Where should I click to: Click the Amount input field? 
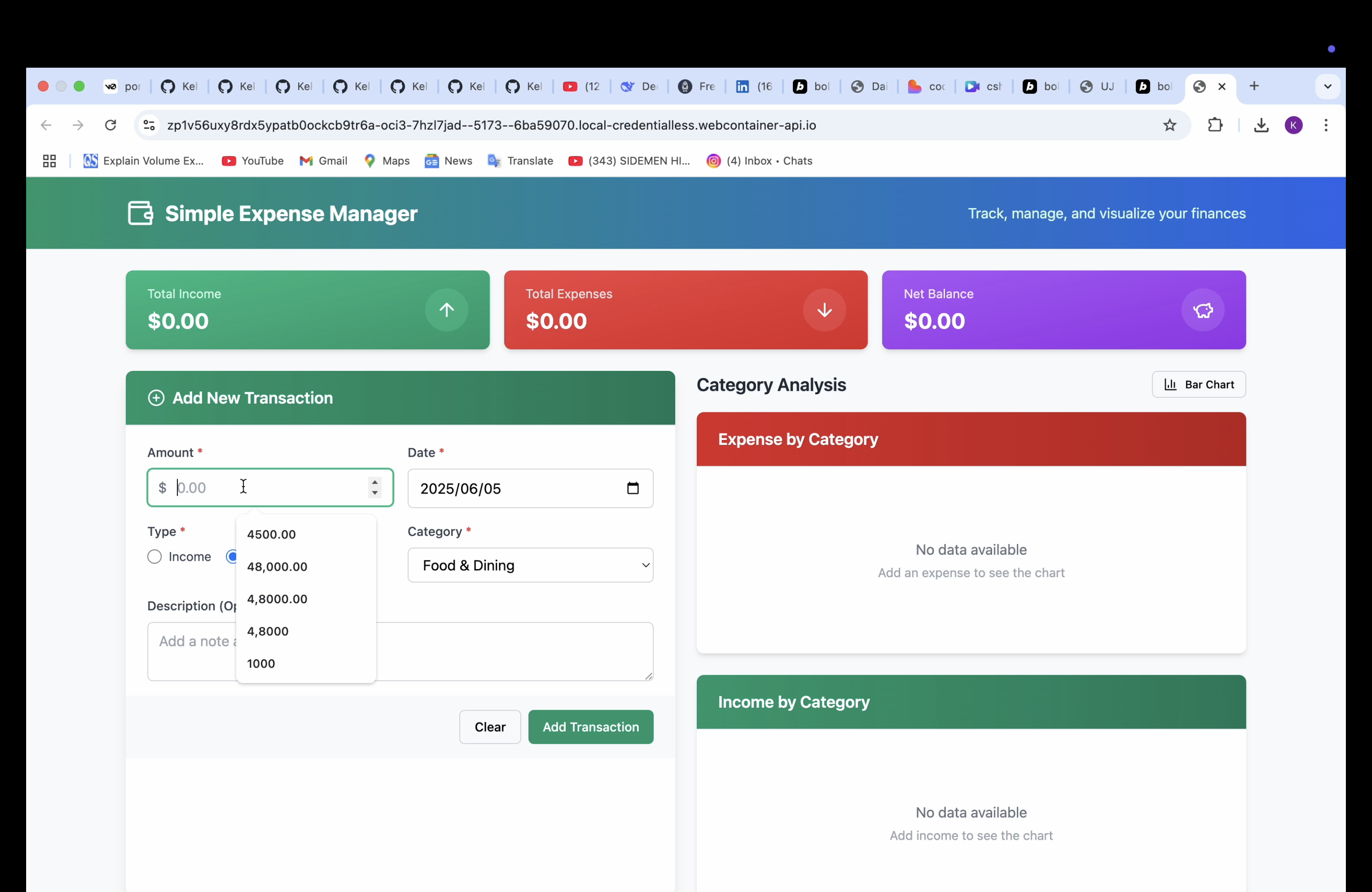coord(270,488)
